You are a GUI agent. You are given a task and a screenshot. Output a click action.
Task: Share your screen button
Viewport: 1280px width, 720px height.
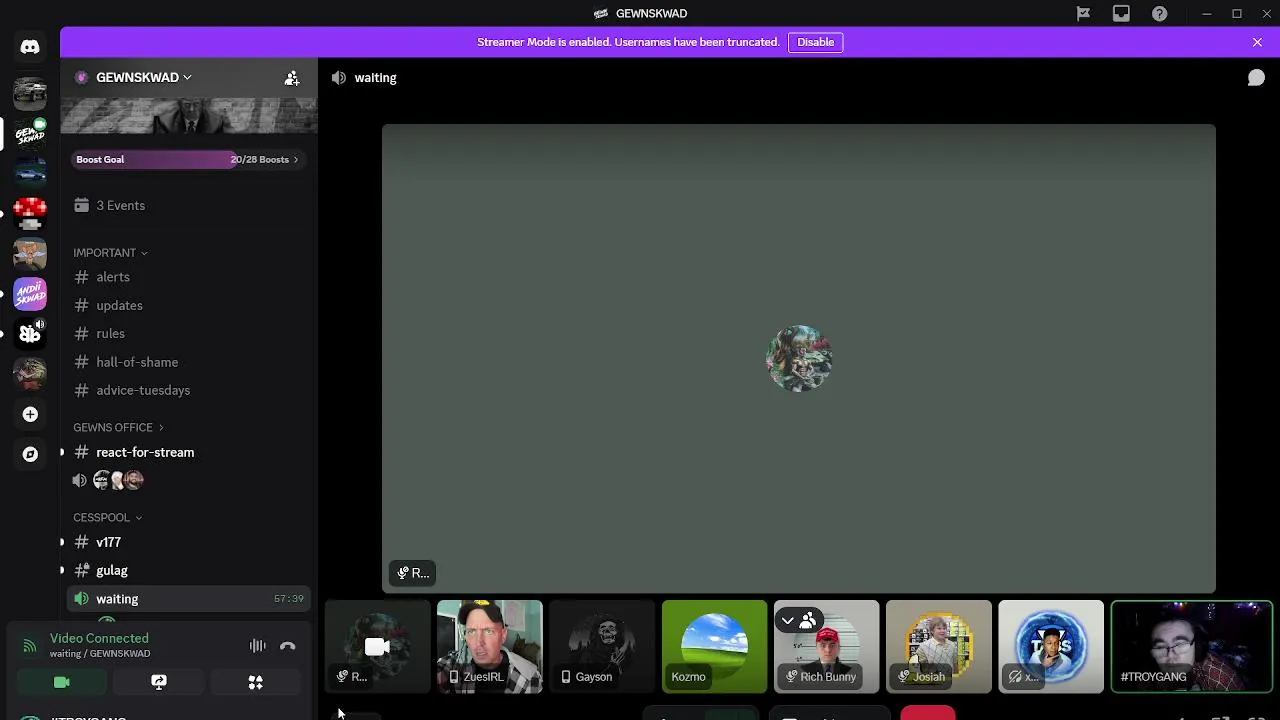[158, 682]
